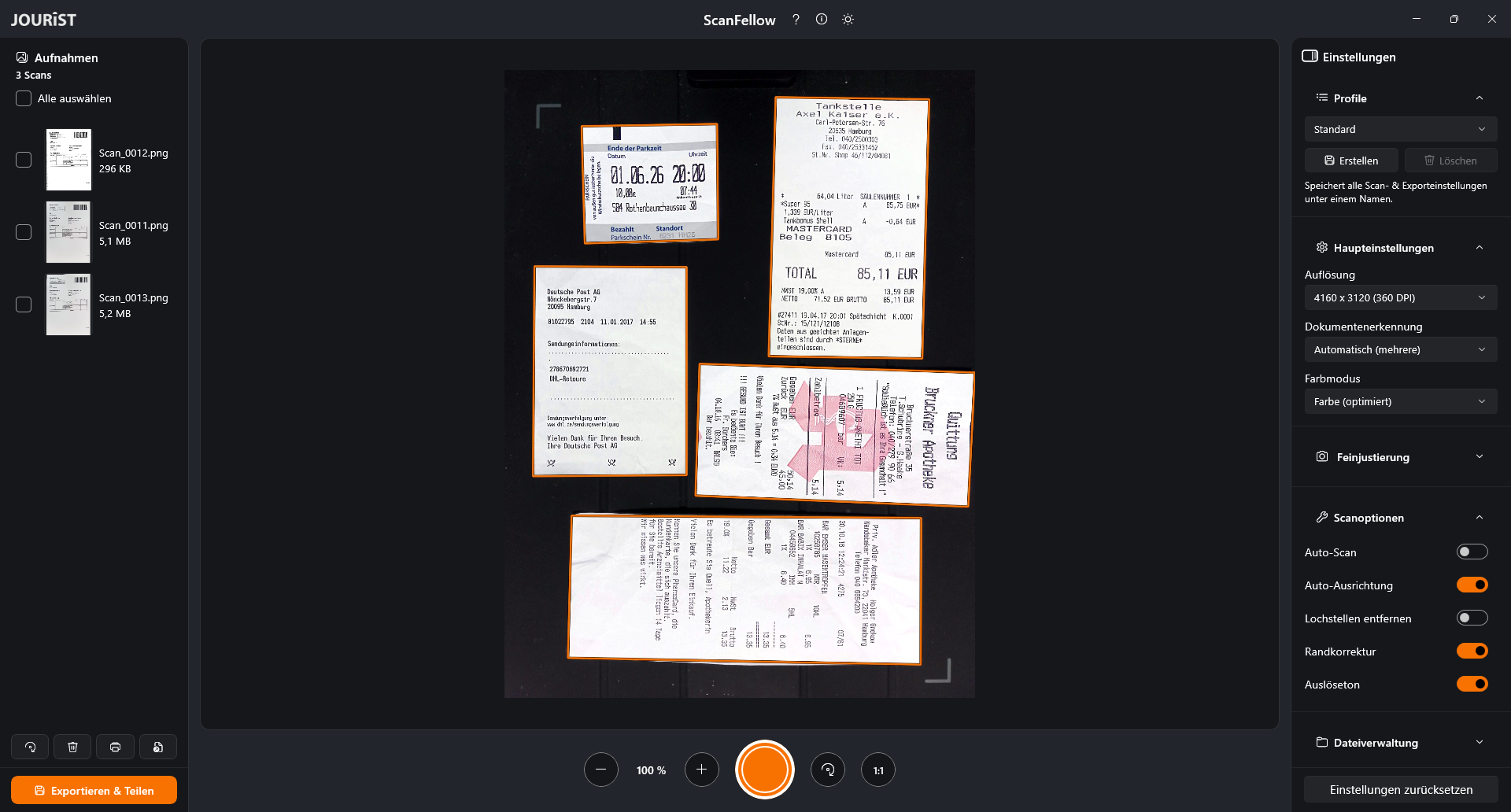Click Exportieren & Teilen button
This screenshot has height=812, width=1511.
[94, 791]
